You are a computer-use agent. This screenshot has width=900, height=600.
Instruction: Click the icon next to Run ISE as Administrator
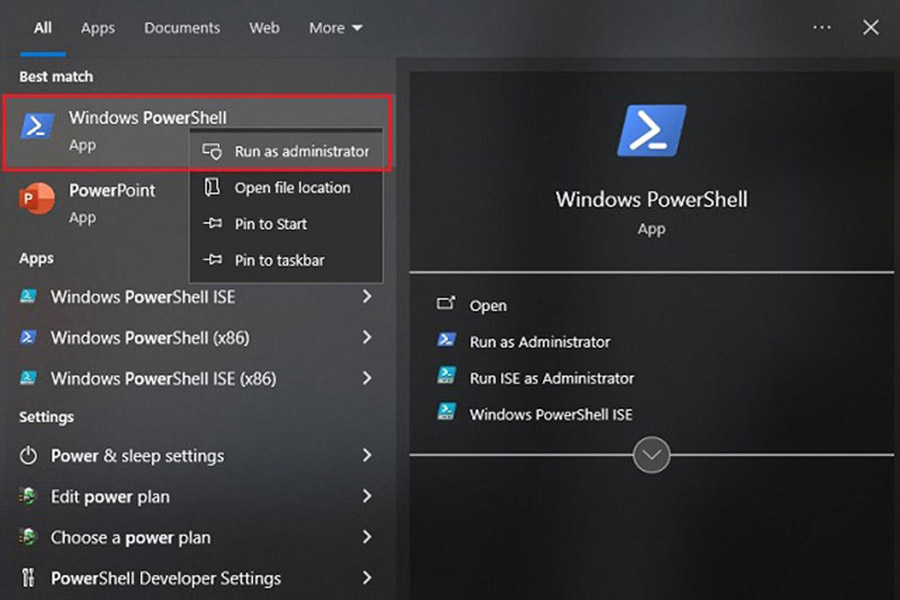pyautogui.click(x=447, y=376)
